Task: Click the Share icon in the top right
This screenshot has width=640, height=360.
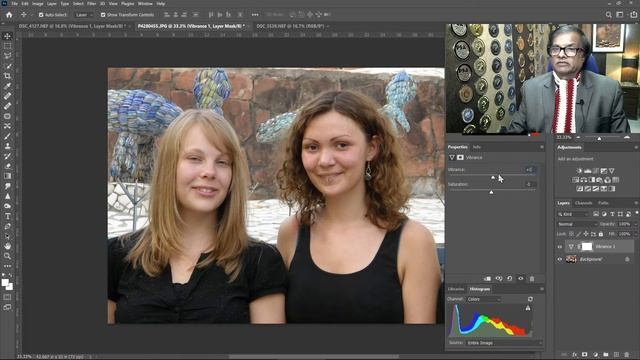Action: click(x=633, y=15)
